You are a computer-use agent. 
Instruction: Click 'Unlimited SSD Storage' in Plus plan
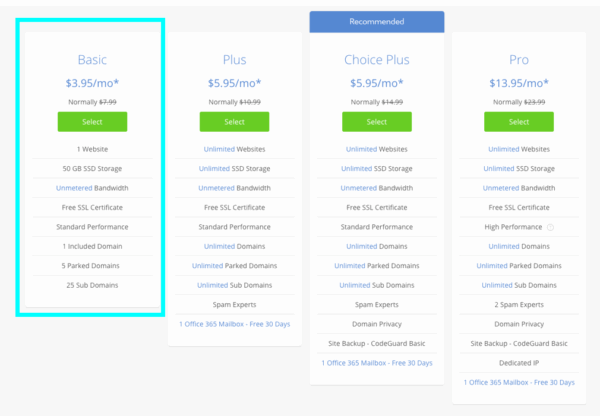pos(235,169)
